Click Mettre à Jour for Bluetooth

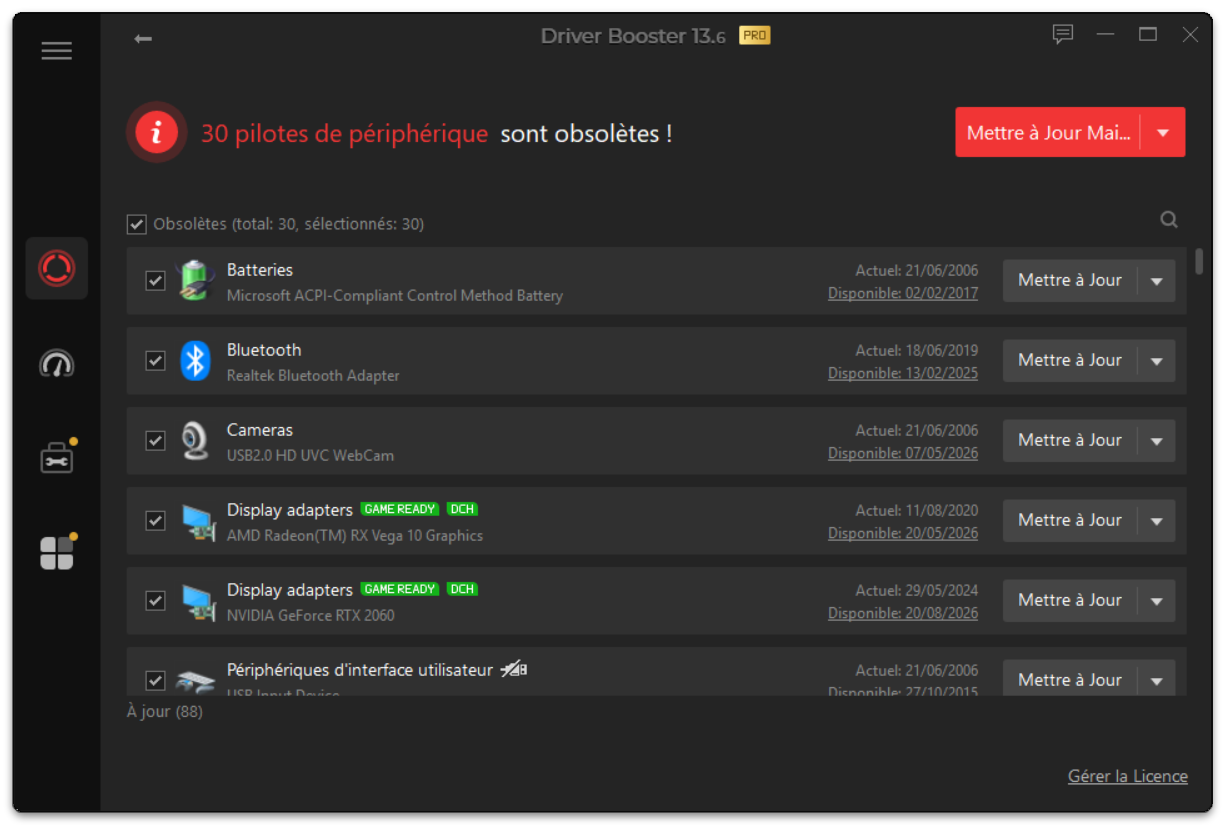tap(1070, 361)
